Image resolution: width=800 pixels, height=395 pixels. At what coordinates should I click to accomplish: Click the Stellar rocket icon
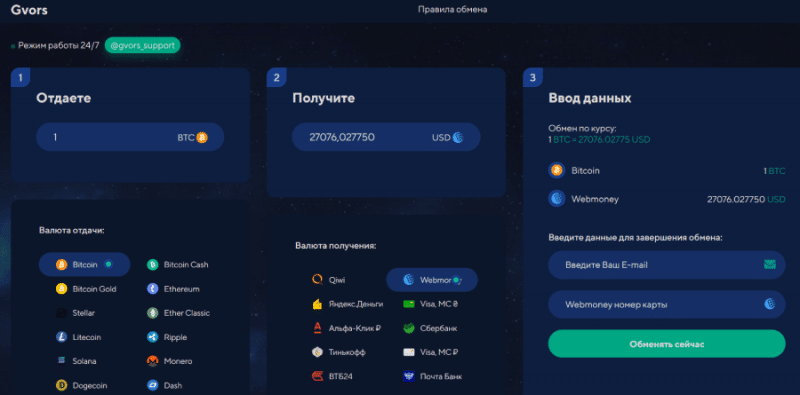click(x=61, y=313)
